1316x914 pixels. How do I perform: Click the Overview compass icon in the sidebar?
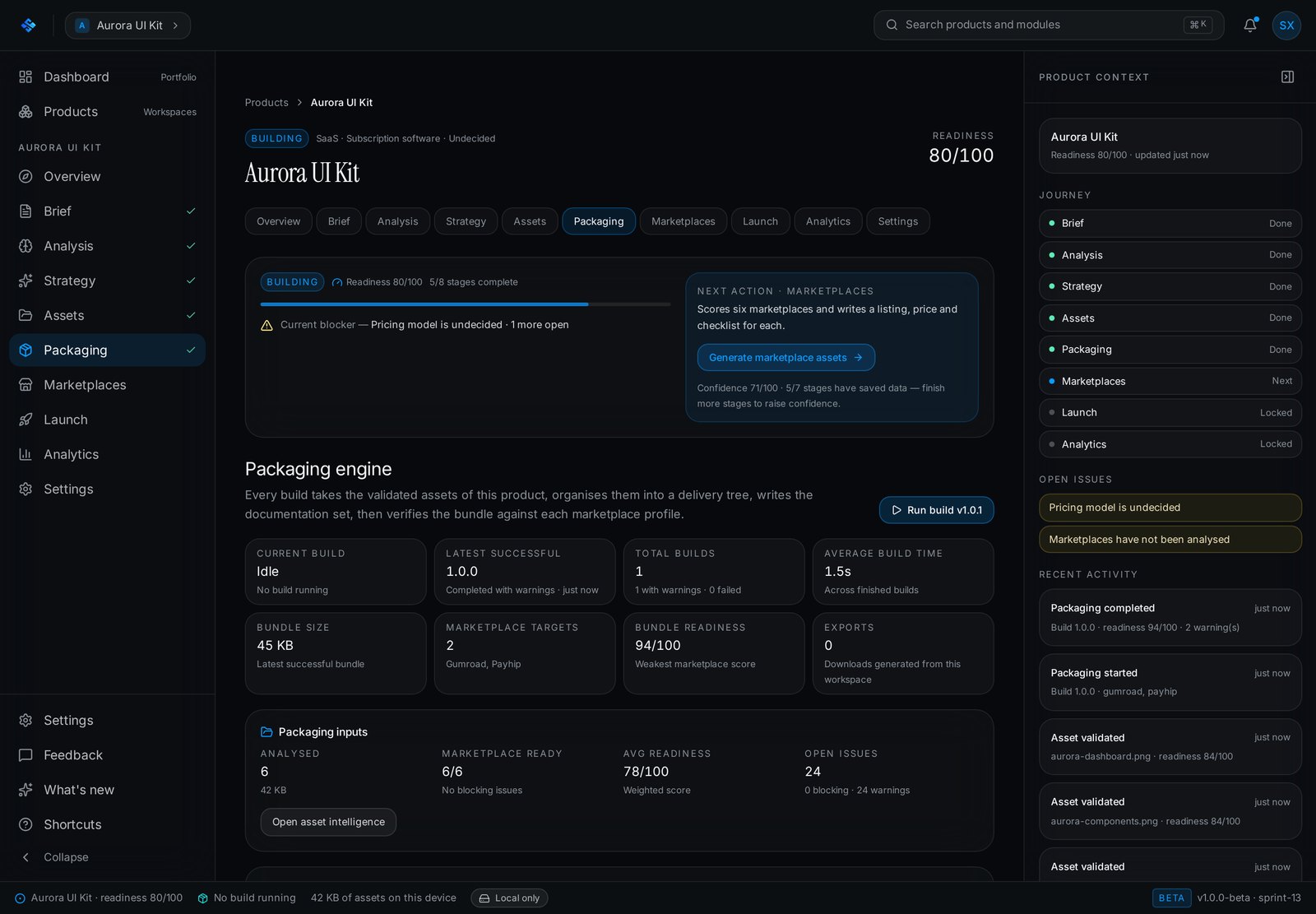25,176
